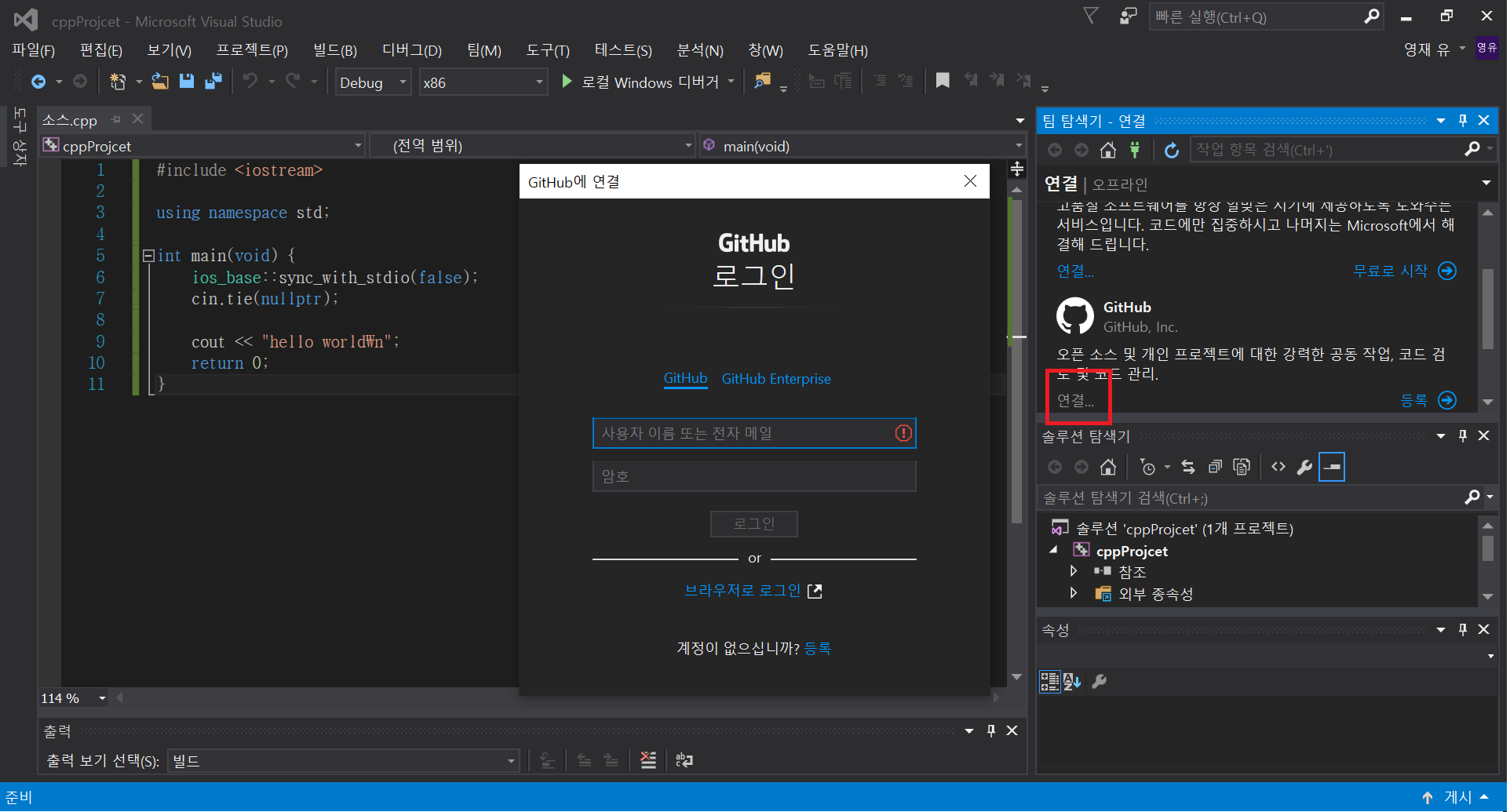The image size is (1510, 812).
Task: Click the 무료로 시작 arrow circle icon
Action: pos(1447,271)
